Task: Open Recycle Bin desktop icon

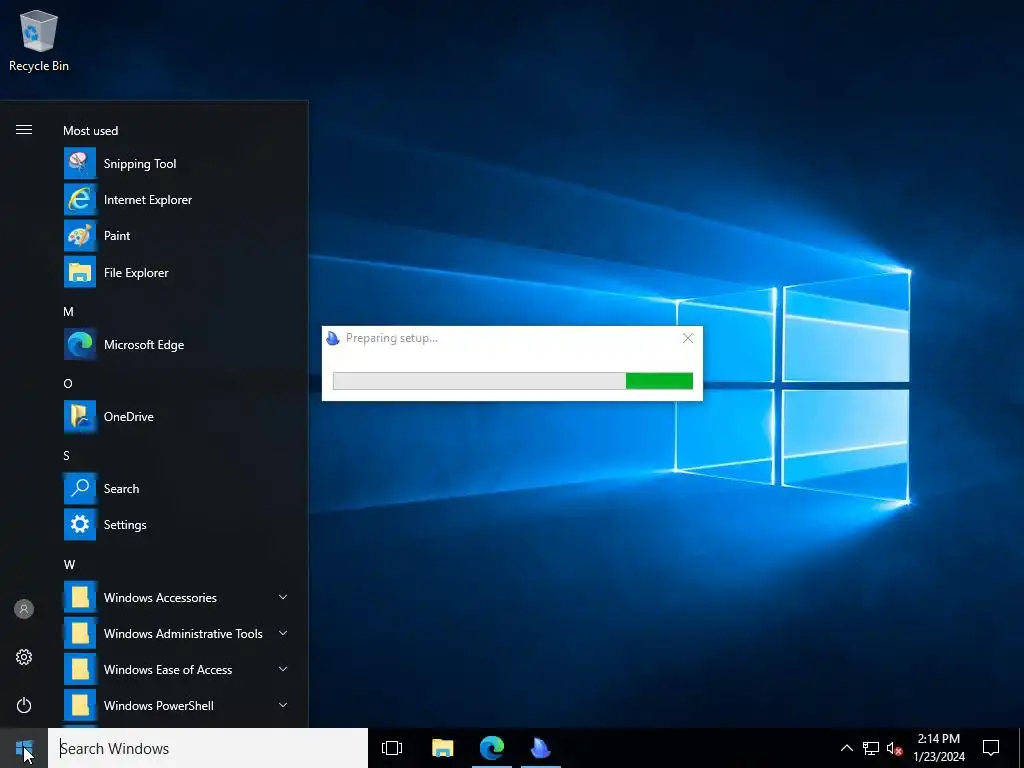Action: [x=39, y=41]
